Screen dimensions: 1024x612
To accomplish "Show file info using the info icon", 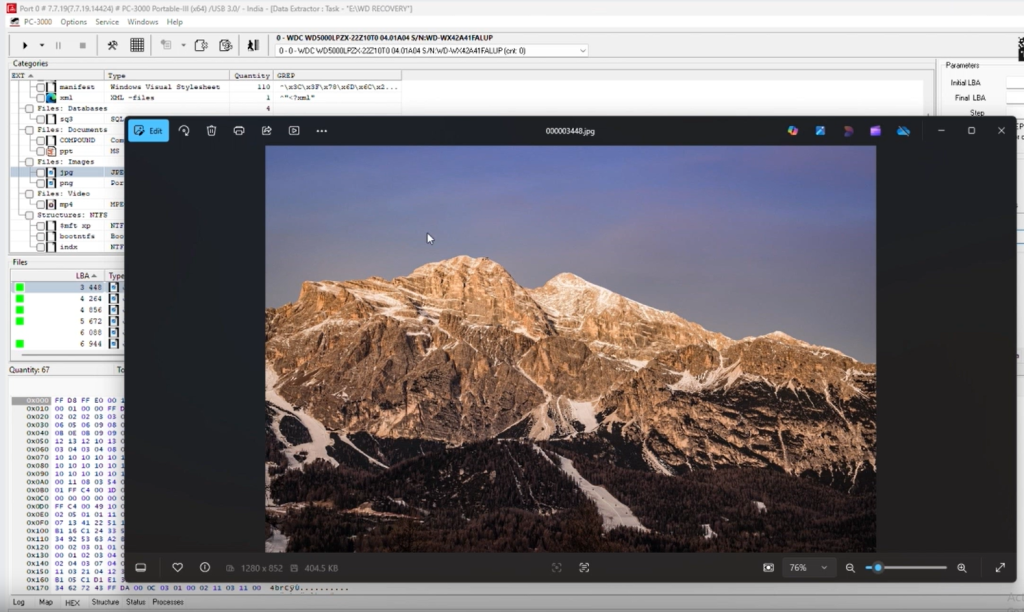I will point(205,567).
